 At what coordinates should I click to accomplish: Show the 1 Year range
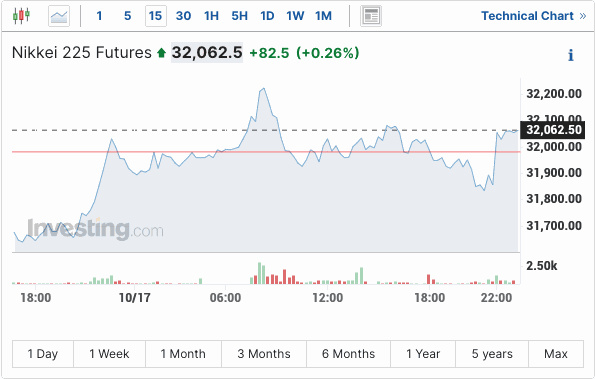pyautogui.click(x=423, y=354)
